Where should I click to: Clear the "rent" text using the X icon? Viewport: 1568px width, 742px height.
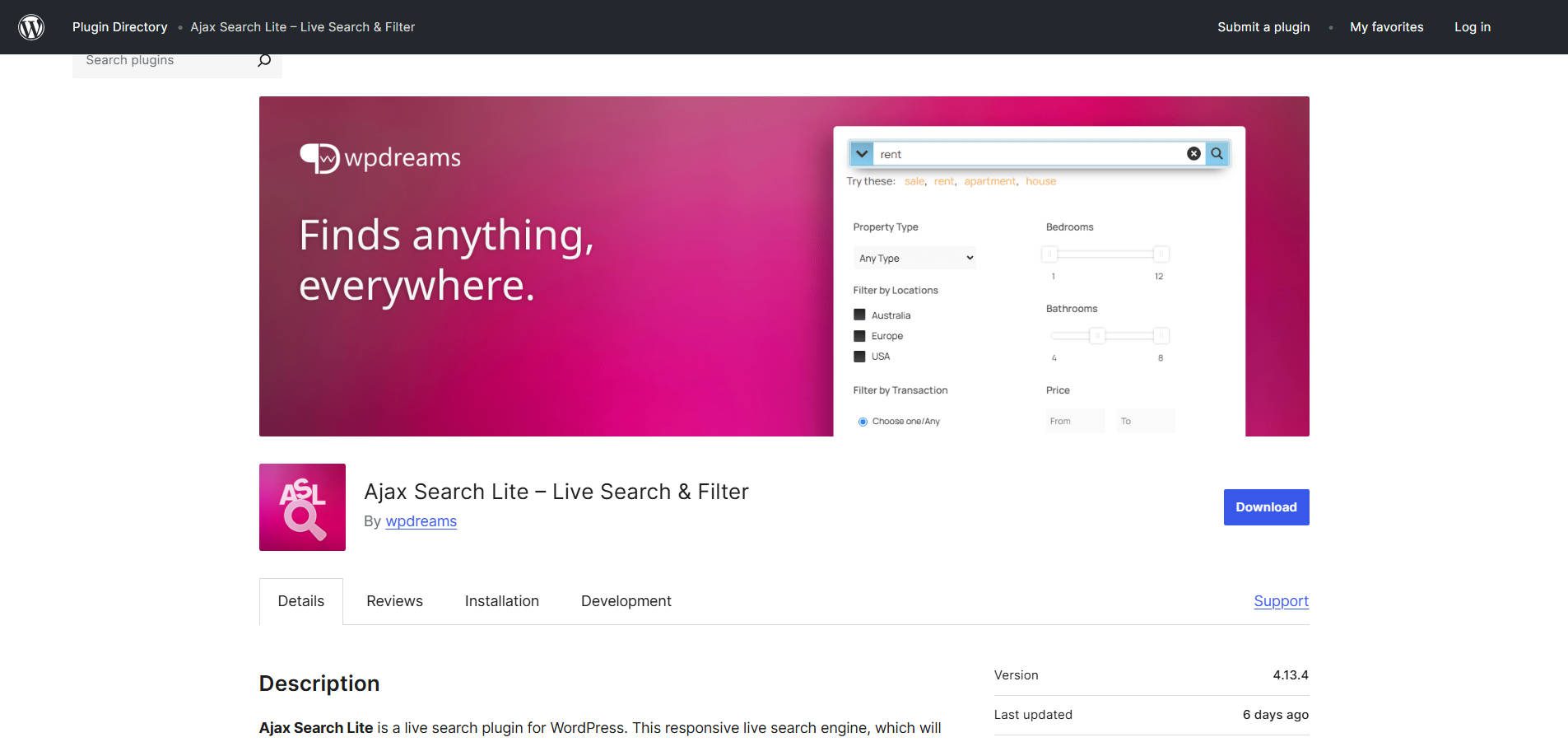point(1193,153)
